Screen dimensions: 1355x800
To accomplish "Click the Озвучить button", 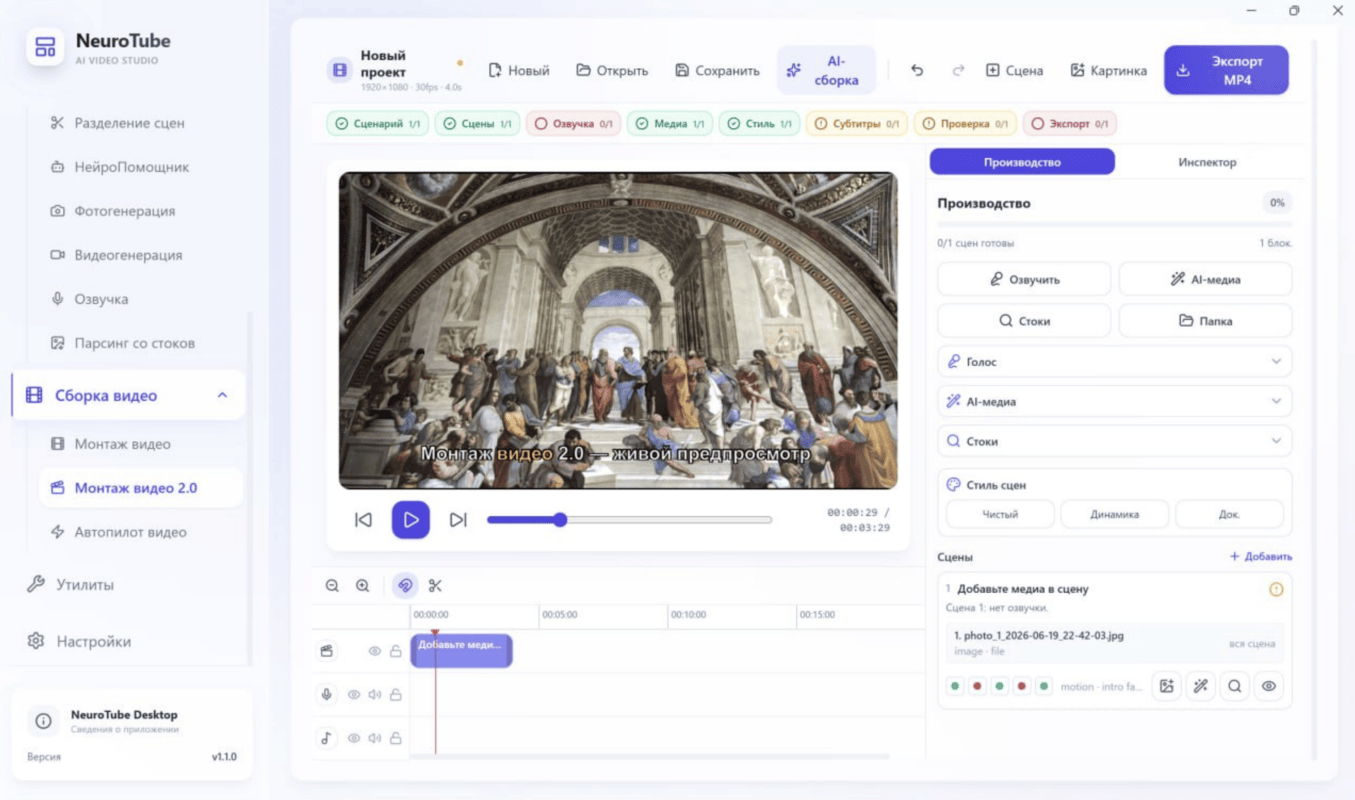I will coord(1024,279).
